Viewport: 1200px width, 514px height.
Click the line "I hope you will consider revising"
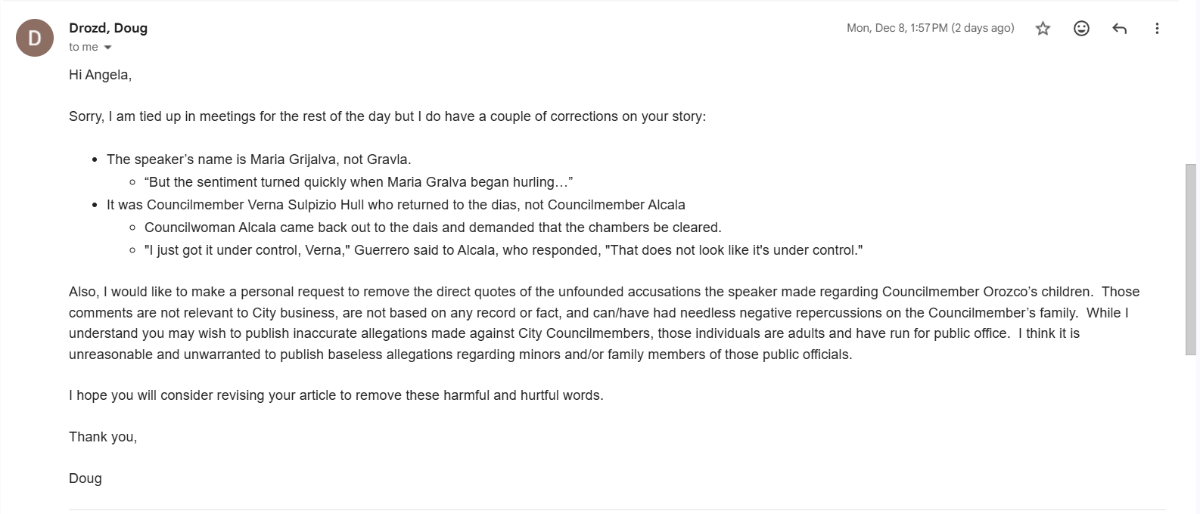(x=336, y=395)
